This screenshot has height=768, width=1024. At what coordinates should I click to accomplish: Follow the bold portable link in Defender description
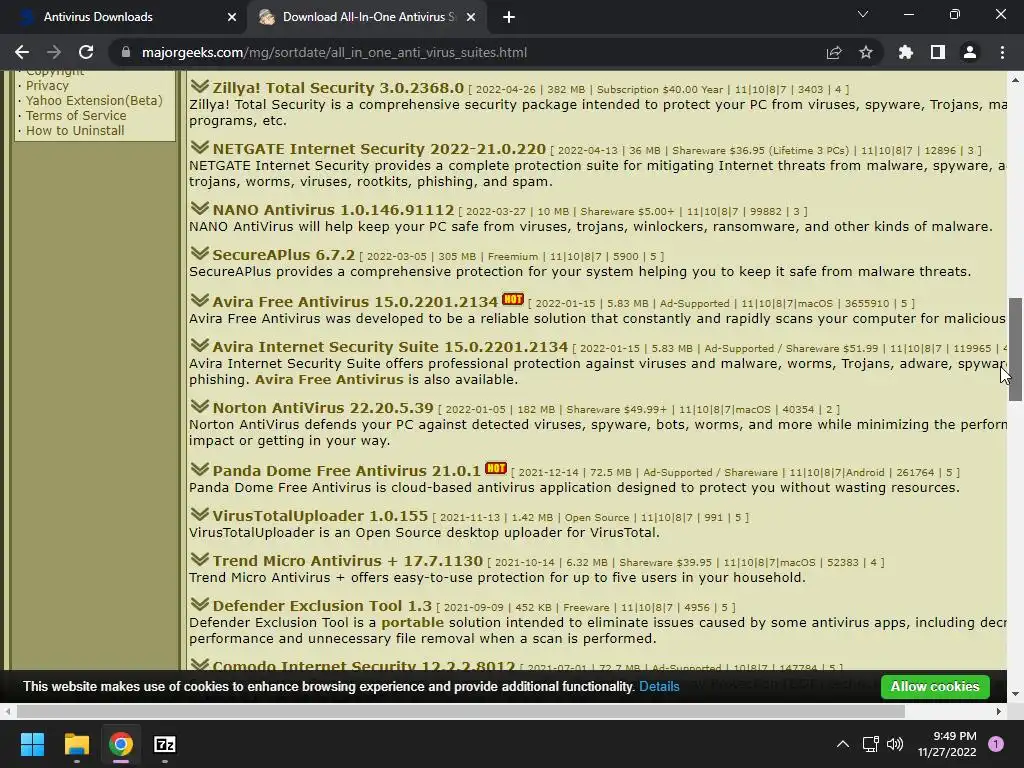(412, 622)
